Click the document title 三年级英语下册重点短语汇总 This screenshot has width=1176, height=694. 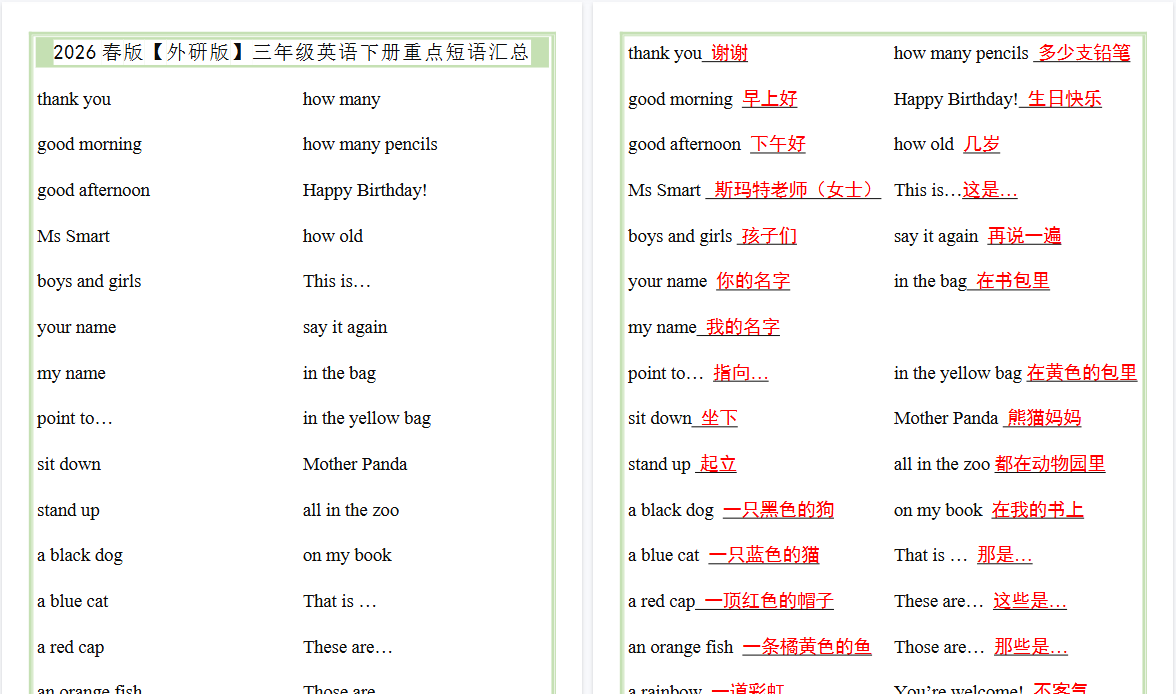291,53
